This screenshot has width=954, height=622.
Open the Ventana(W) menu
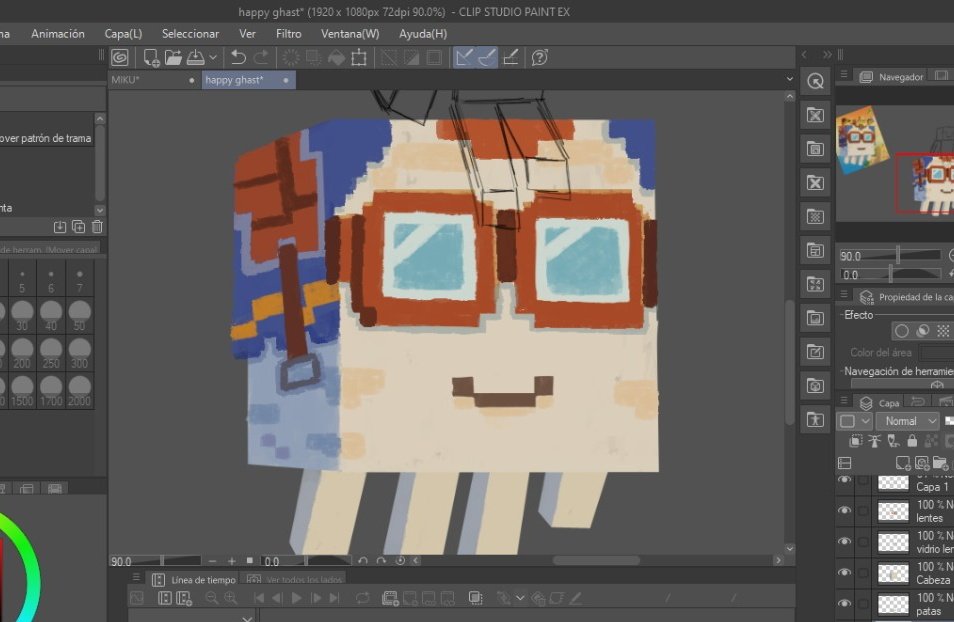click(x=350, y=34)
